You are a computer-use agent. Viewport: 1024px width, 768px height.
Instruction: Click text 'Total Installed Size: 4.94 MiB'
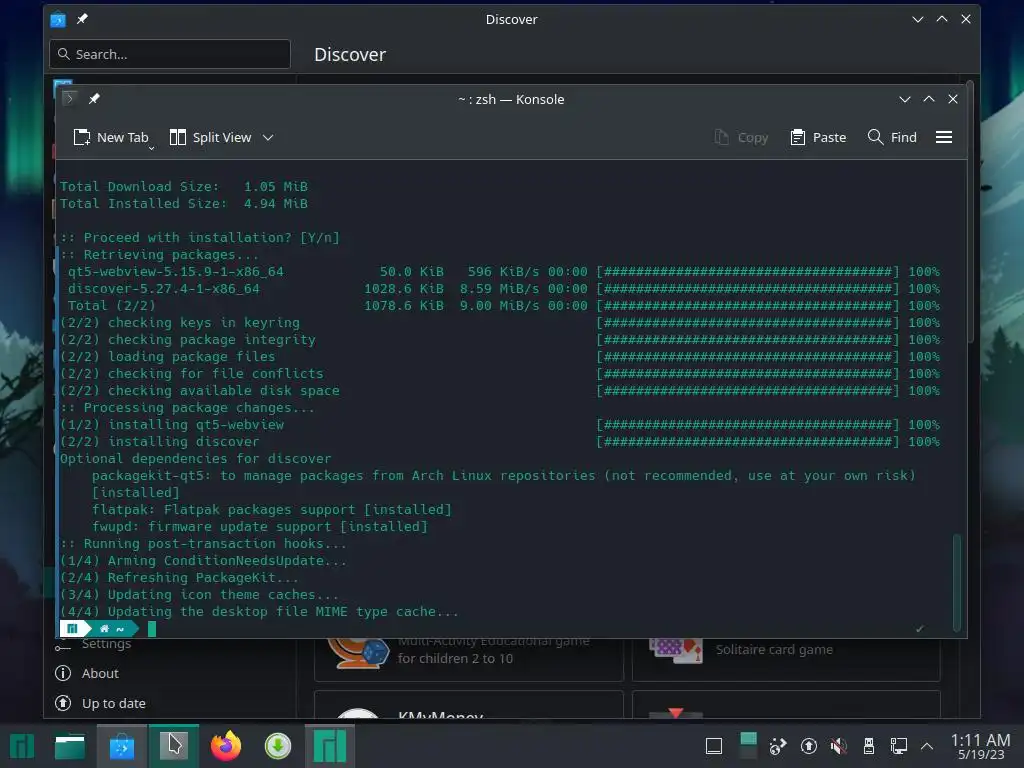(184, 204)
